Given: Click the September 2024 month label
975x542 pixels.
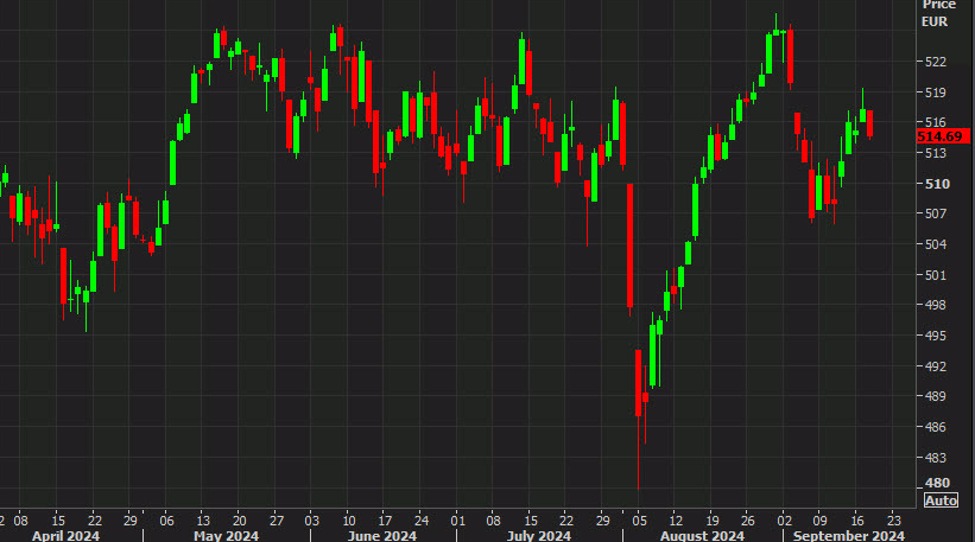Looking at the screenshot, I should pyautogui.click(x=849, y=536).
